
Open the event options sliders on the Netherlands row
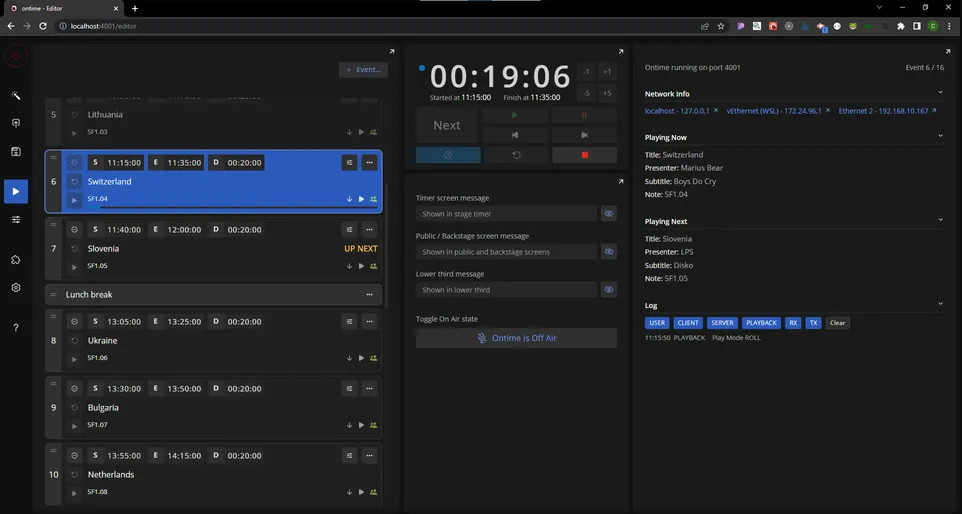(349, 456)
